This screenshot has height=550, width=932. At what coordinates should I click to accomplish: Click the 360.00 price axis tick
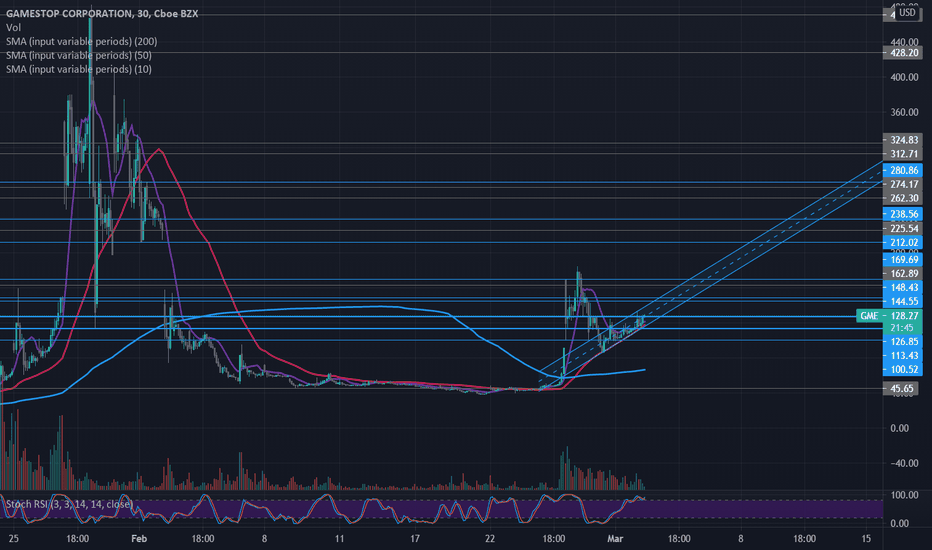(x=904, y=112)
